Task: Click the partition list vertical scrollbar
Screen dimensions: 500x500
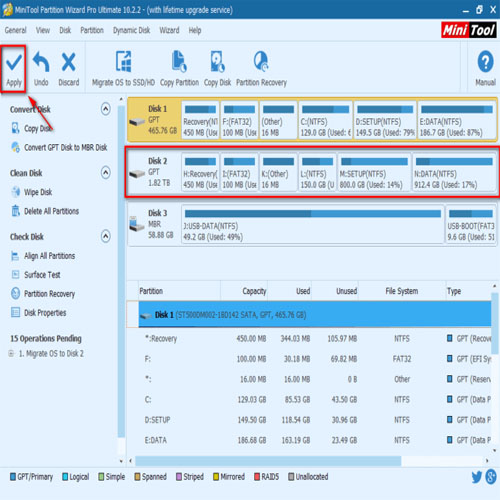Action: [495, 323]
